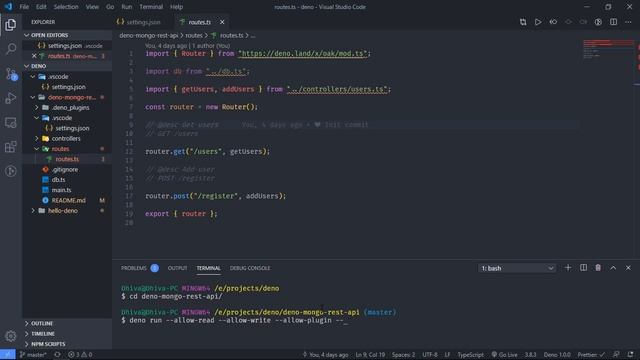Click the Deno 1.0.0 status item
This screenshot has height=360, width=640.
(x=557, y=355)
